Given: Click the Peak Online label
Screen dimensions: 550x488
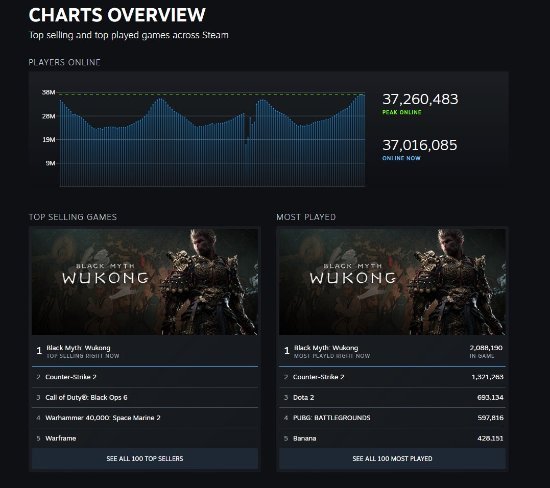Looking at the screenshot, I should click(402, 112).
